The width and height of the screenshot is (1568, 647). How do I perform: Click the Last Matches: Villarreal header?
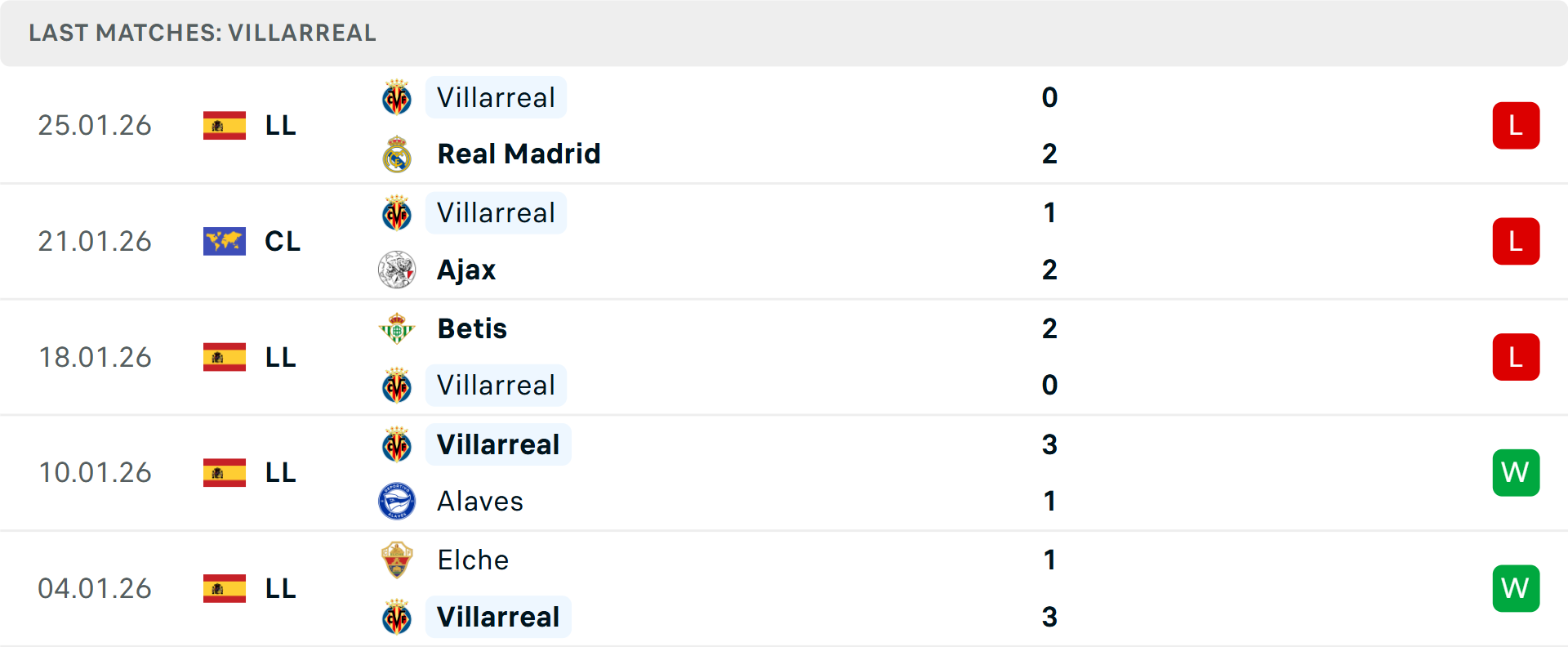tap(203, 33)
